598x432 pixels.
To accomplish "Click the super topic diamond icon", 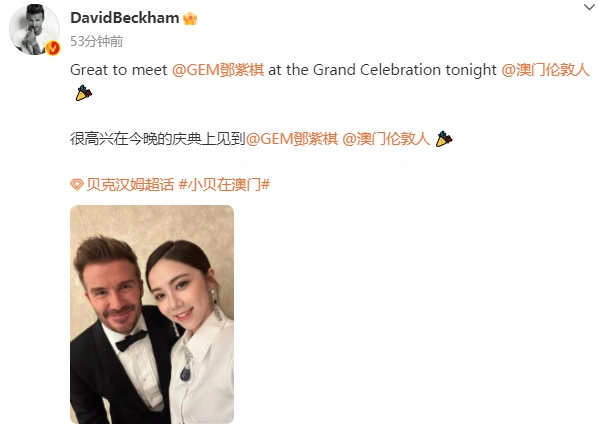I will point(77,185).
